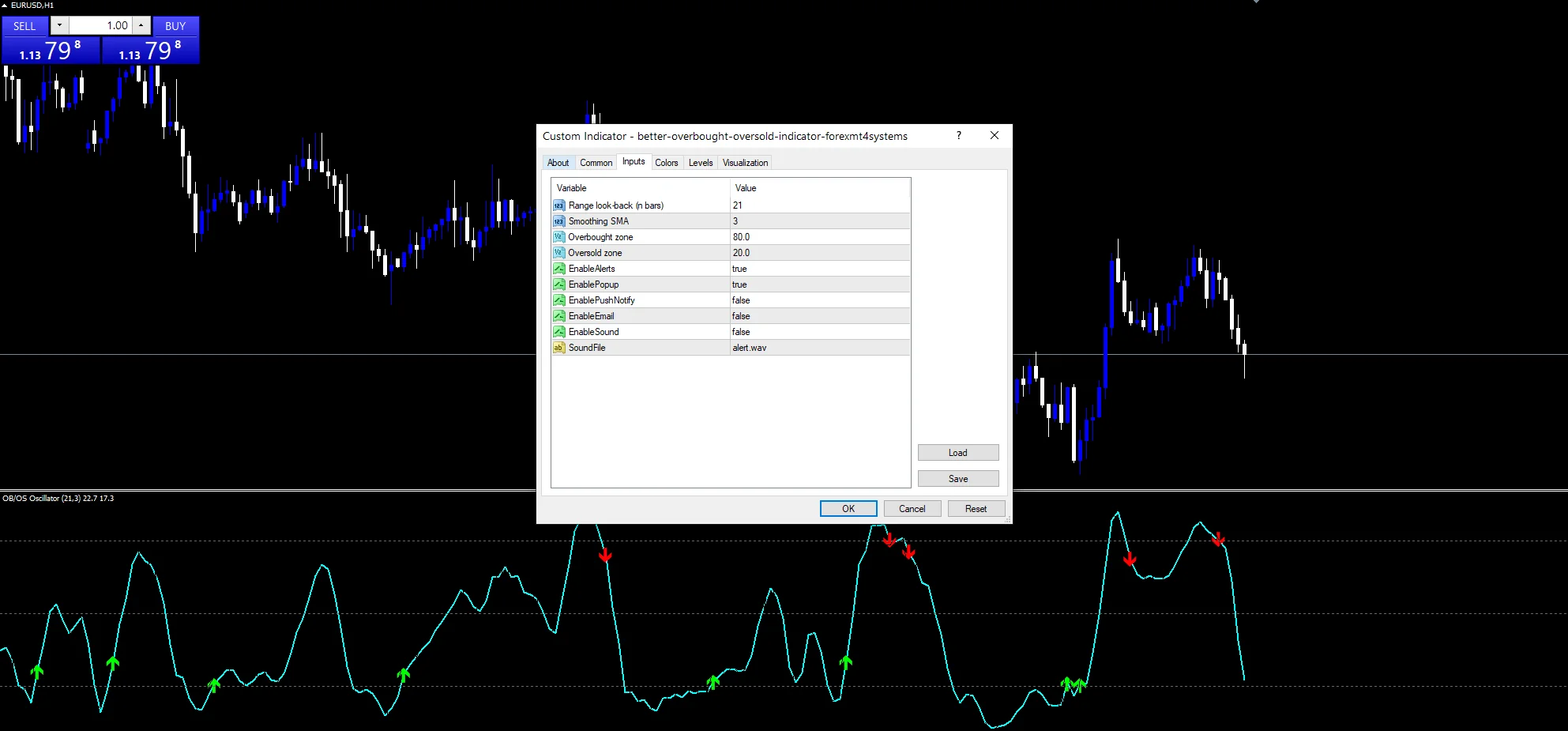Select the EnablePopup value true

pos(820,284)
